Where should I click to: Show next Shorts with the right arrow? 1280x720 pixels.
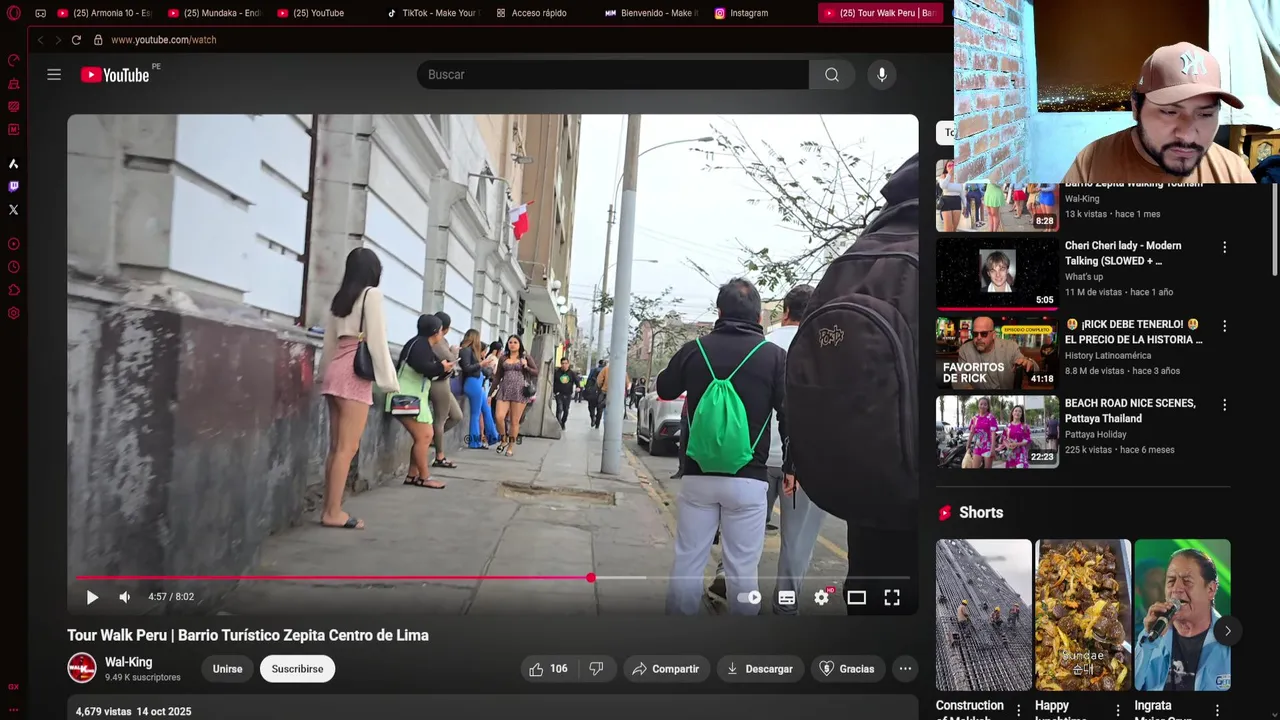1227,631
